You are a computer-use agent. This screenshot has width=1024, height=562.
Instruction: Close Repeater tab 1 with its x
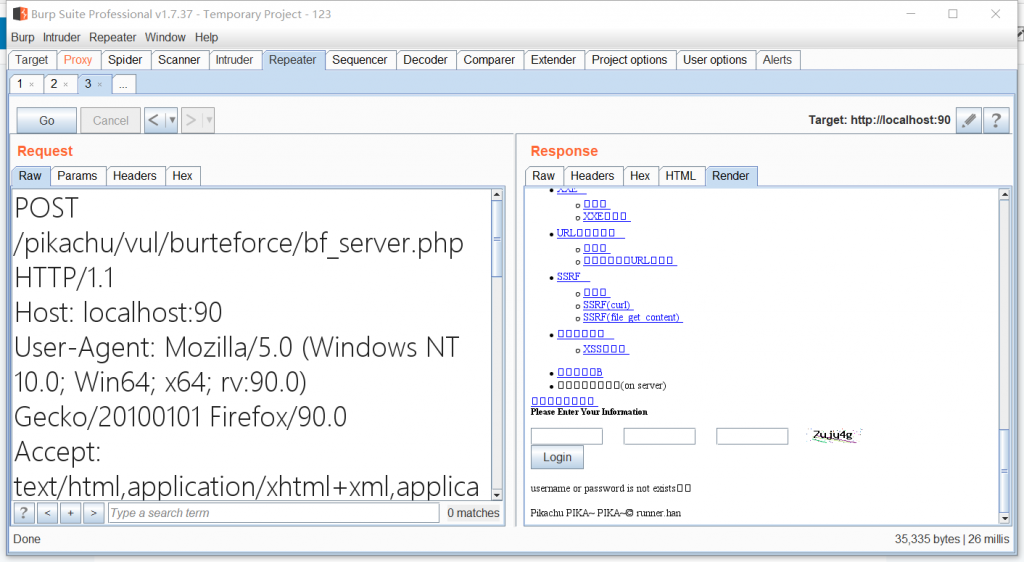32,85
